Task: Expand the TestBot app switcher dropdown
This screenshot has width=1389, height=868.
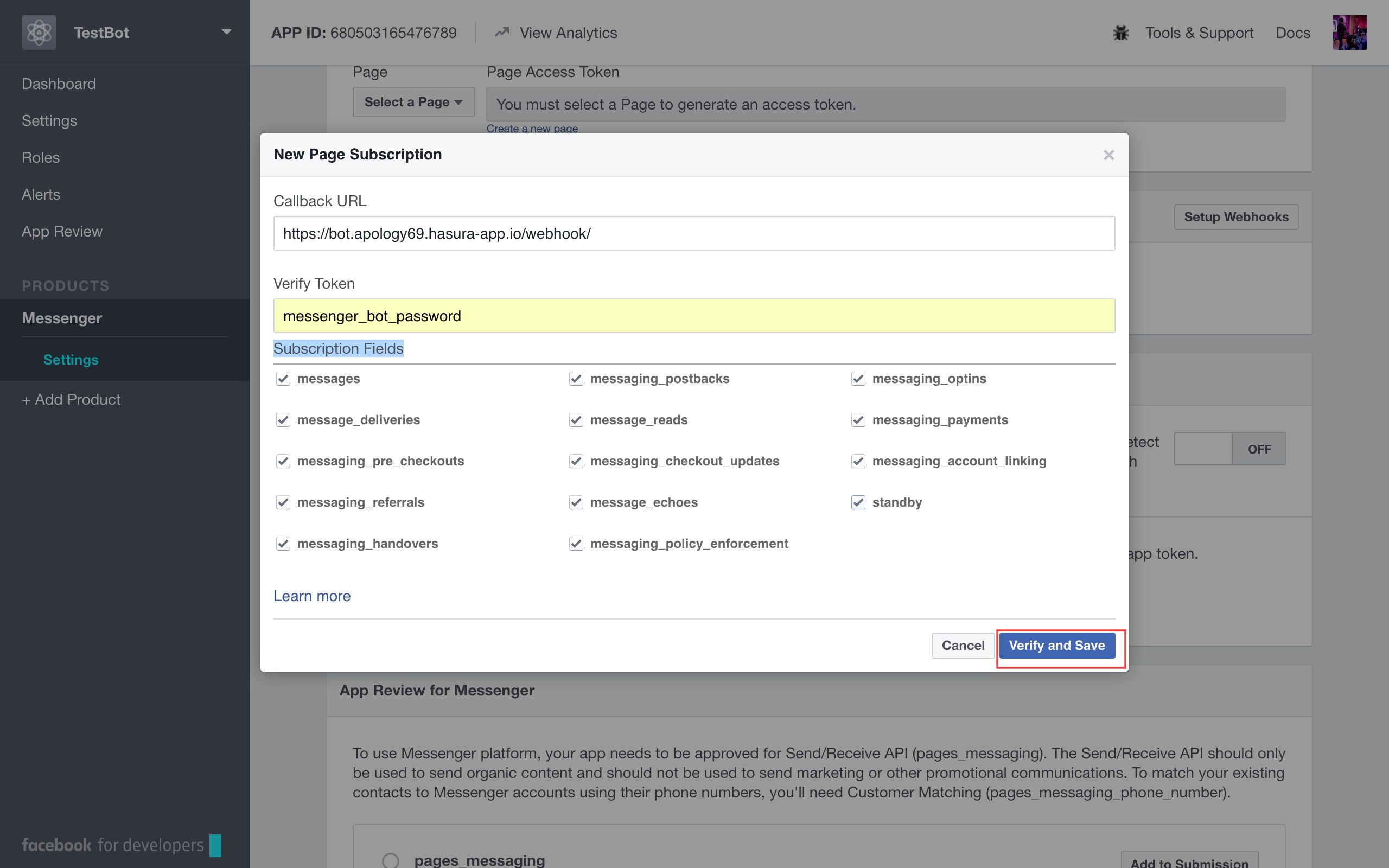Action: tap(227, 33)
